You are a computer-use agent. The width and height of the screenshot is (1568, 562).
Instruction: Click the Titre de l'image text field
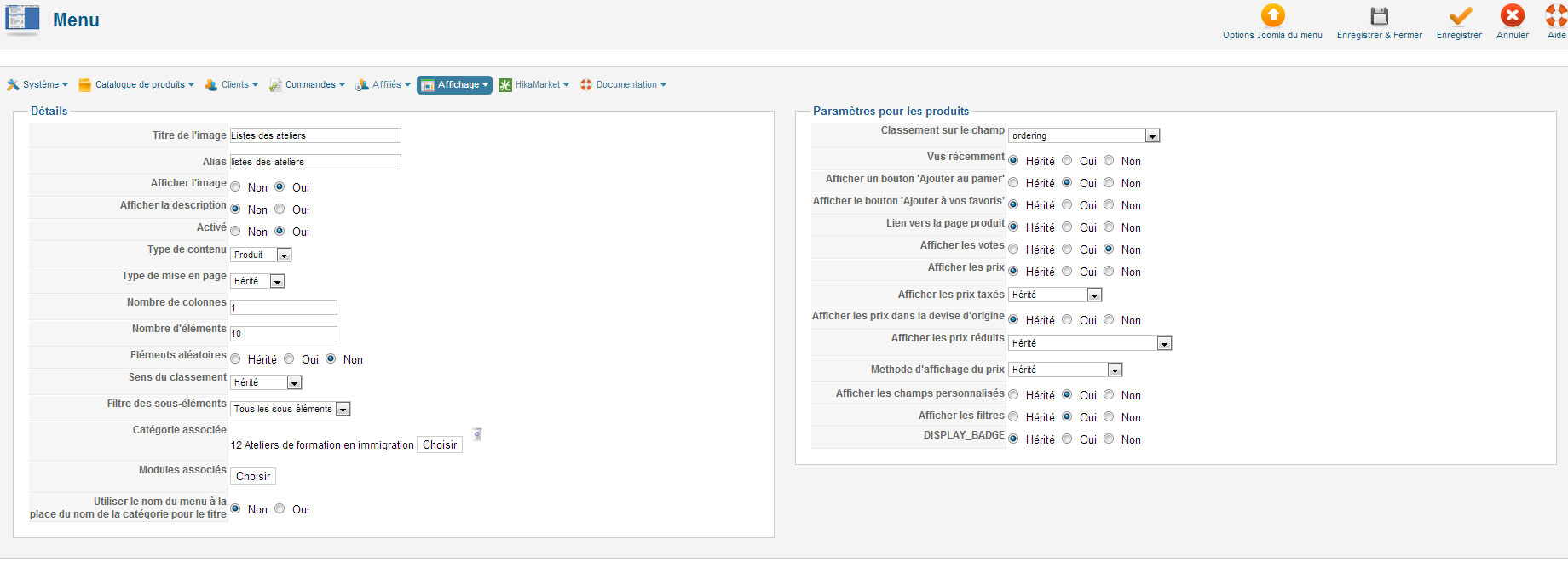(x=315, y=135)
